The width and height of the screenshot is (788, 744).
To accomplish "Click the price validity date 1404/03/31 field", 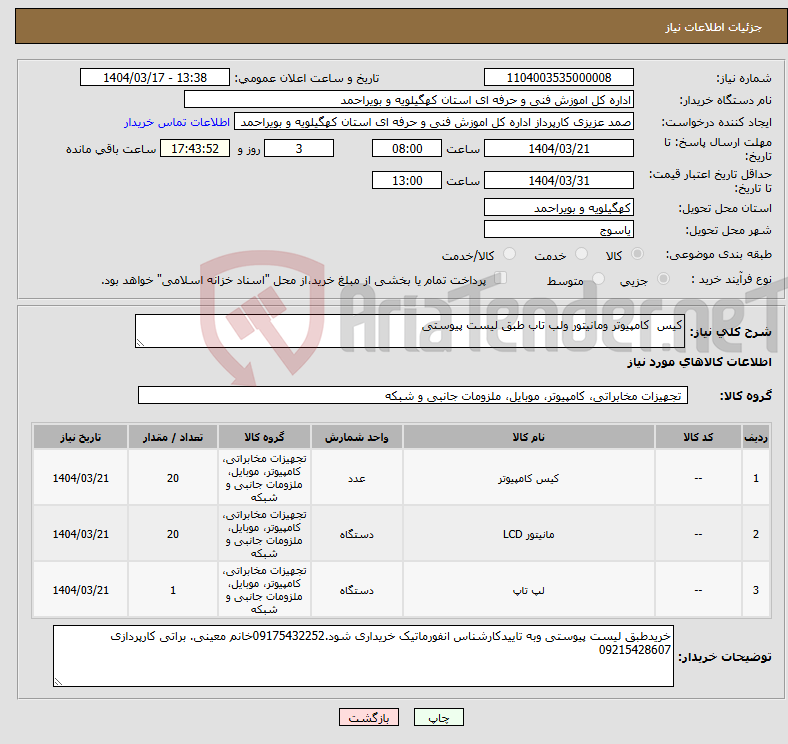I will [558, 180].
